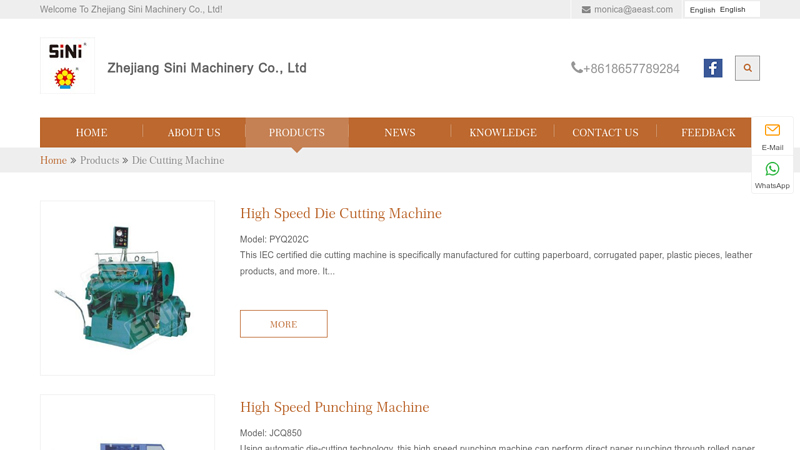Select the PRODUCTS menu item
The height and width of the screenshot is (450, 800).
click(297, 133)
